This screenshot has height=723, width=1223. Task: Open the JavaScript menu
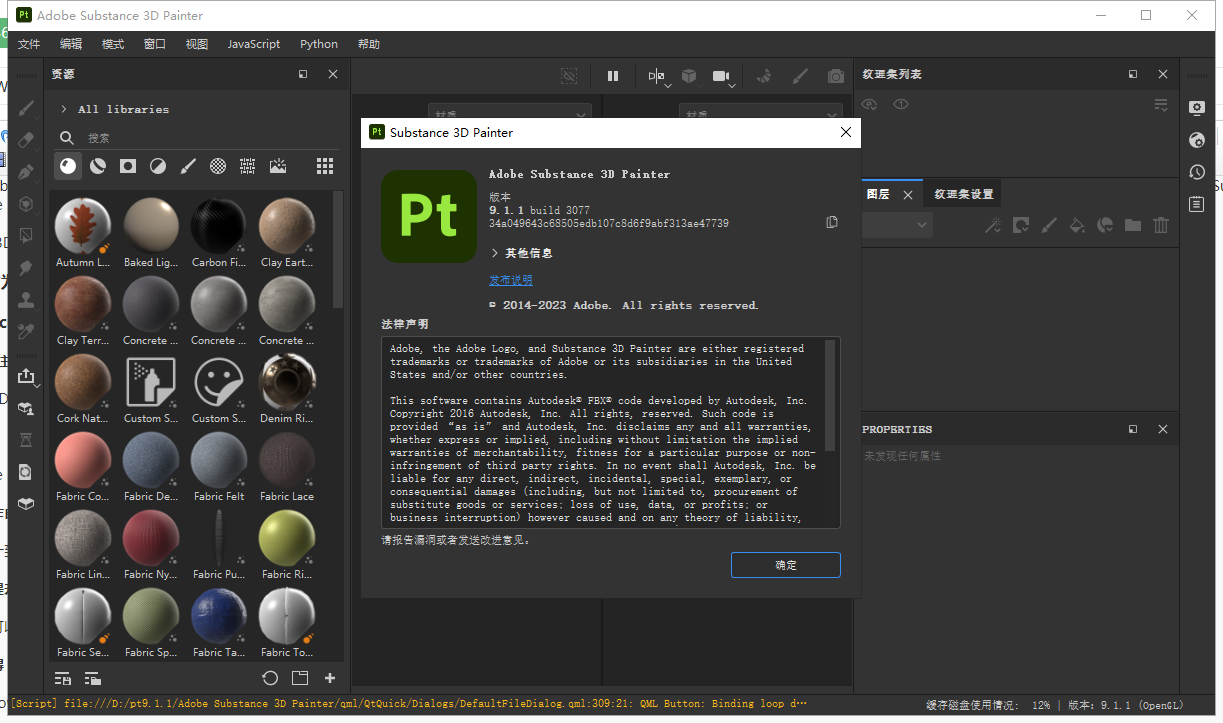(x=254, y=44)
